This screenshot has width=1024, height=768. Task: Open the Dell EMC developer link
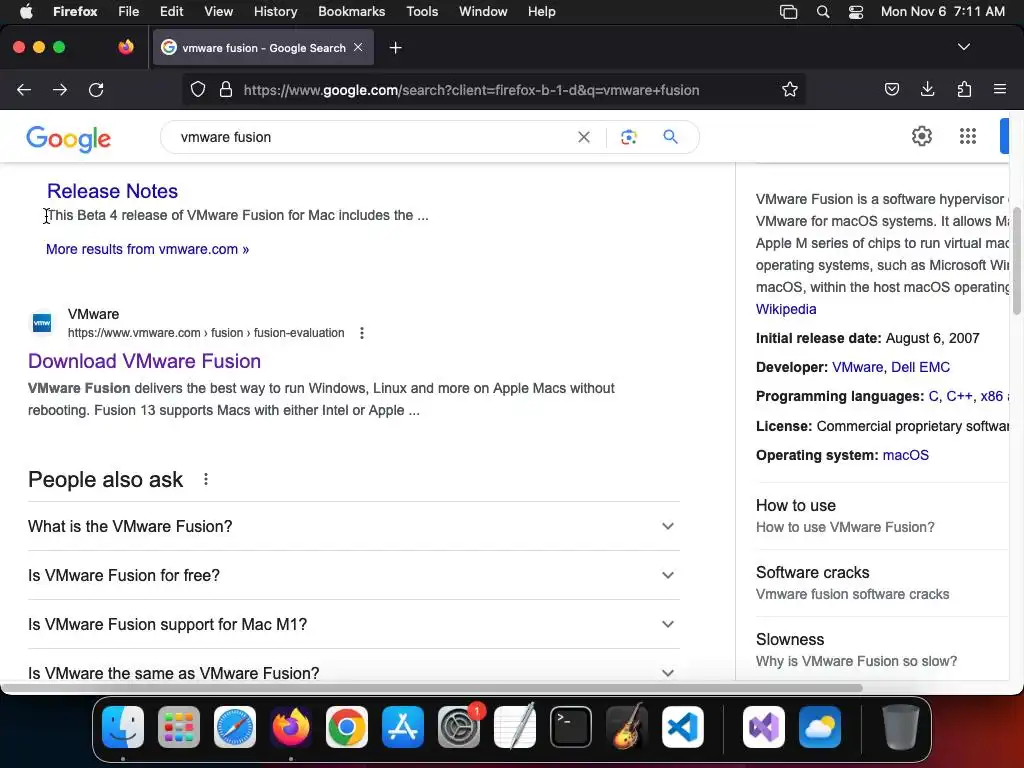pos(920,367)
